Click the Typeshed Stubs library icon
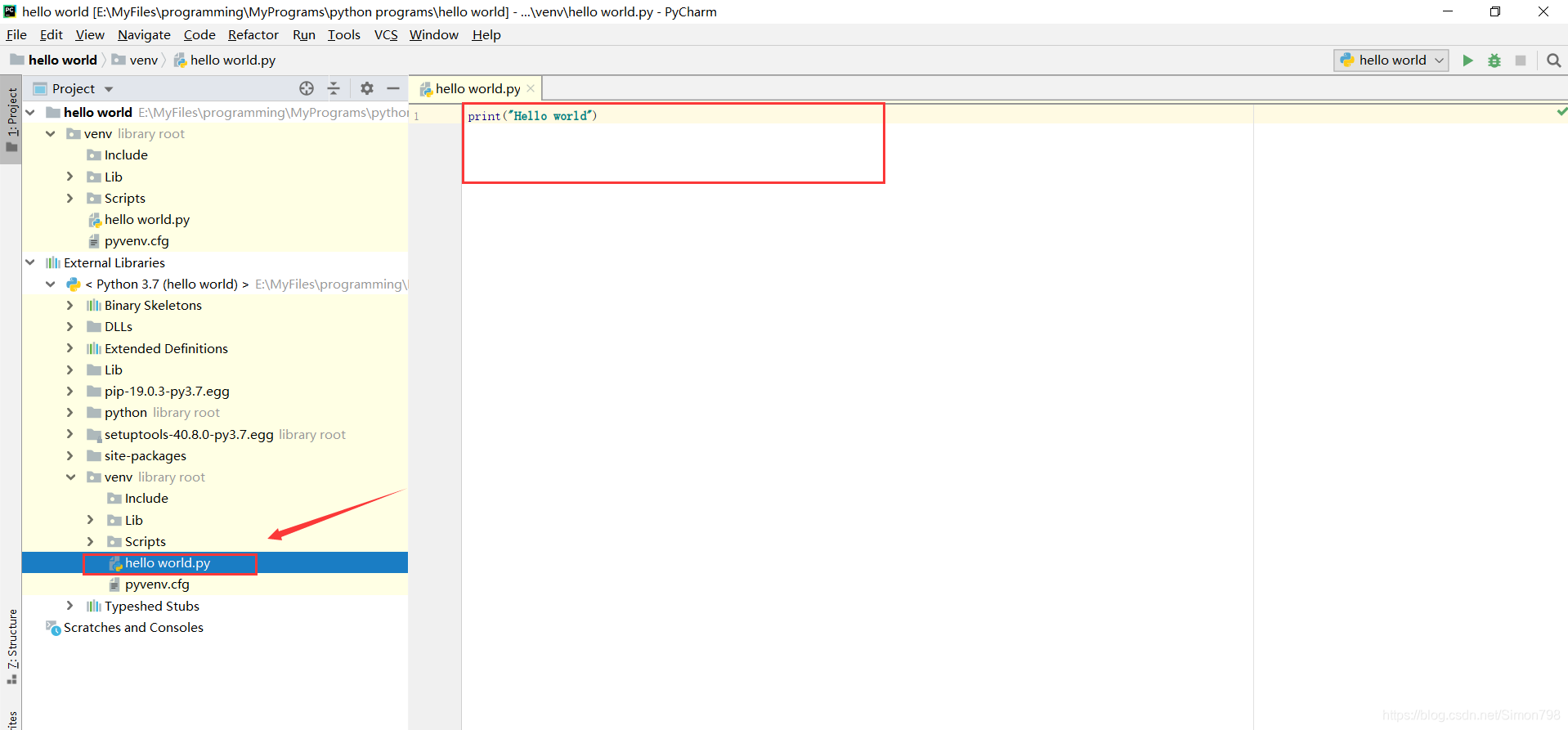The height and width of the screenshot is (730, 1568). tap(94, 606)
